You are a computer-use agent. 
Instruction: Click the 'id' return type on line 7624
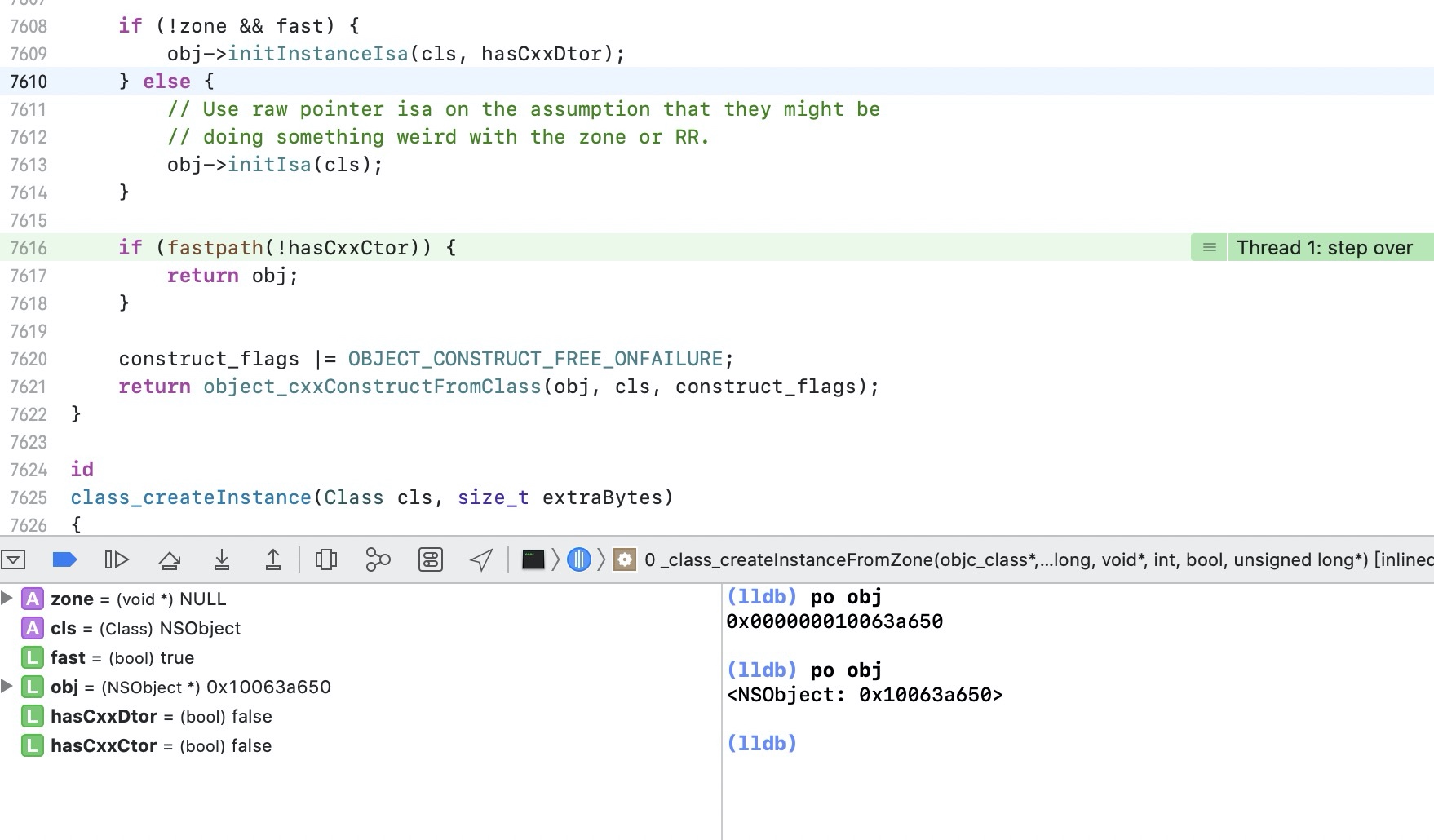click(82, 470)
